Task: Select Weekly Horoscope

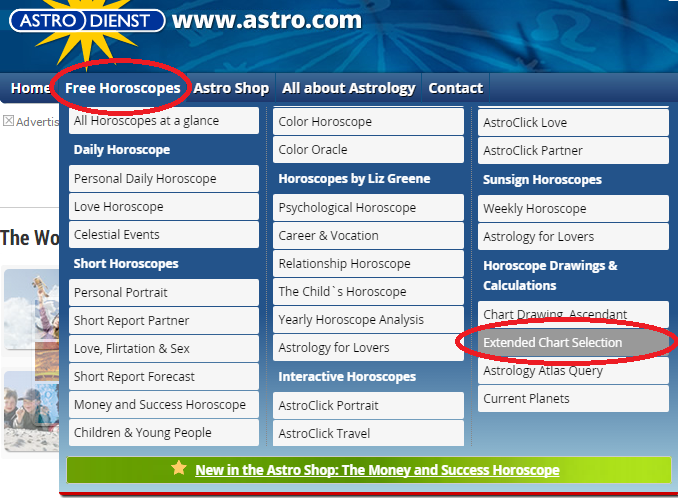Action: coord(573,208)
